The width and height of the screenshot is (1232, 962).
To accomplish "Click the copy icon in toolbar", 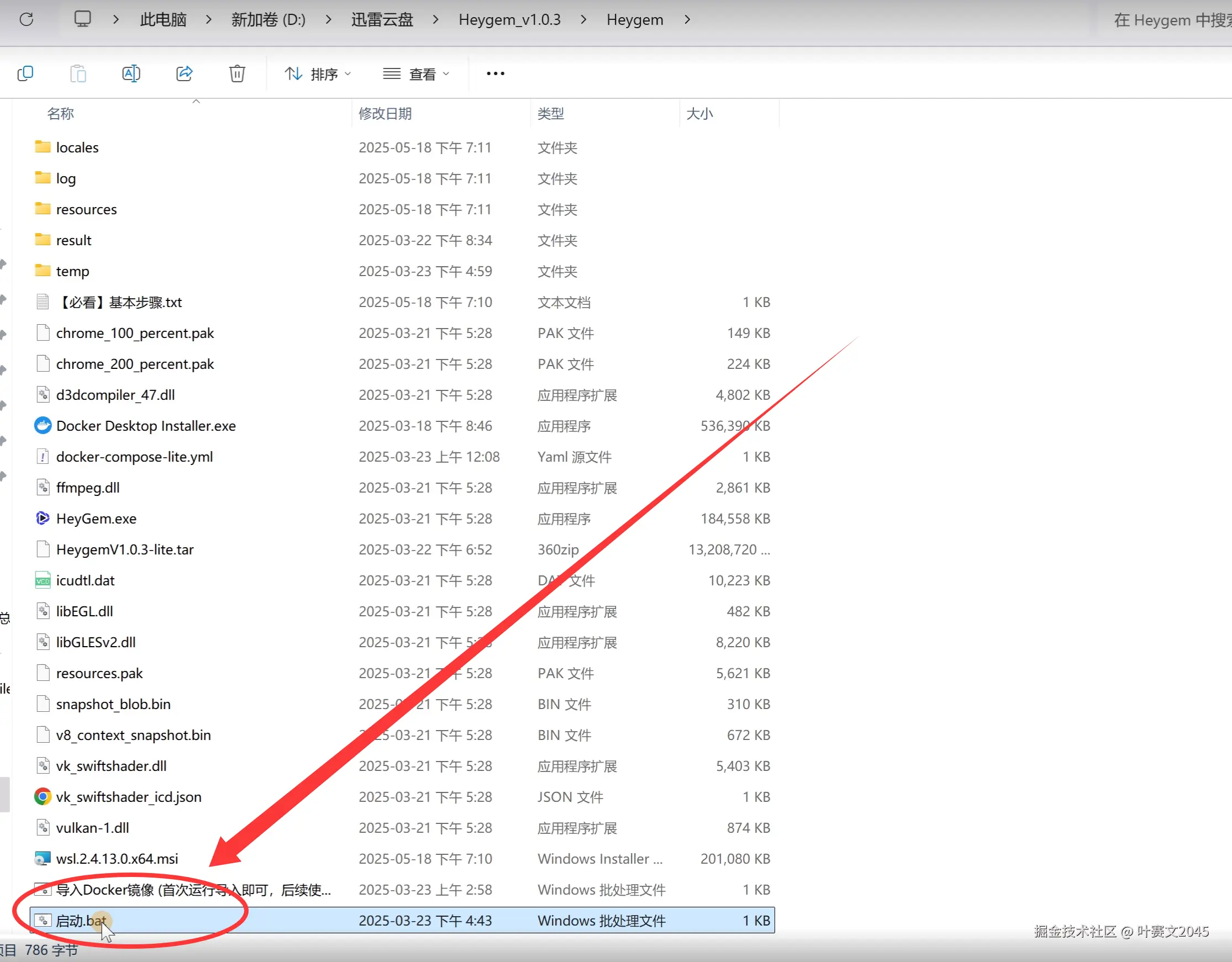I will pos(25,74).
